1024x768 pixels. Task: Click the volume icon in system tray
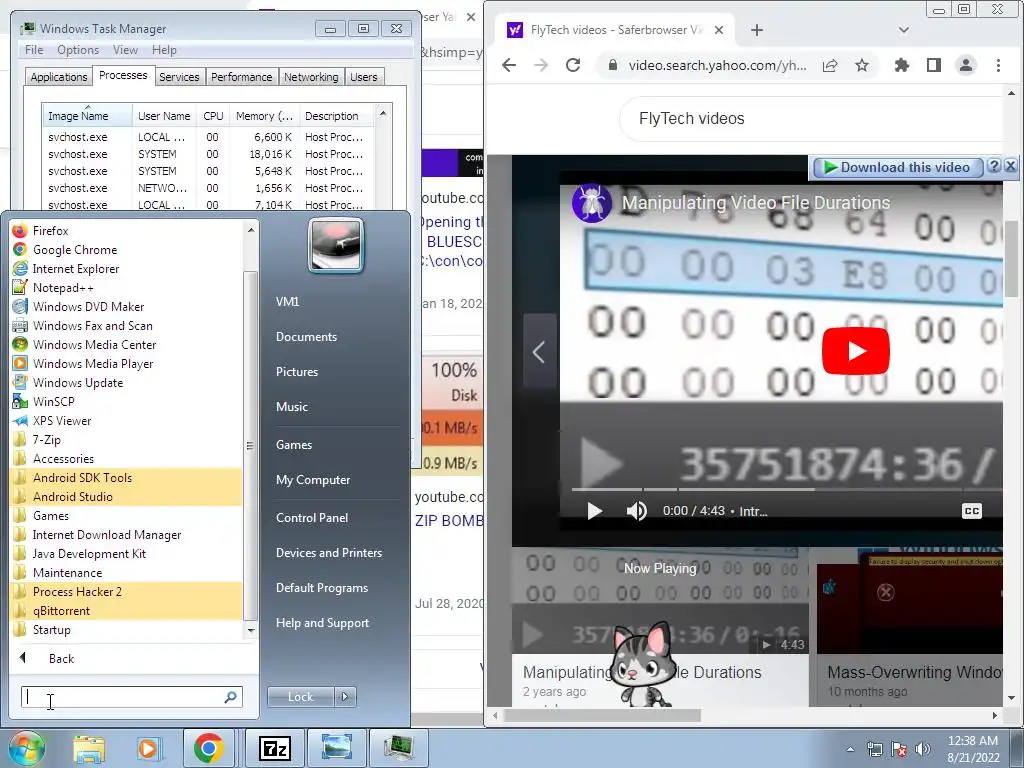click(x=922, y=749)
